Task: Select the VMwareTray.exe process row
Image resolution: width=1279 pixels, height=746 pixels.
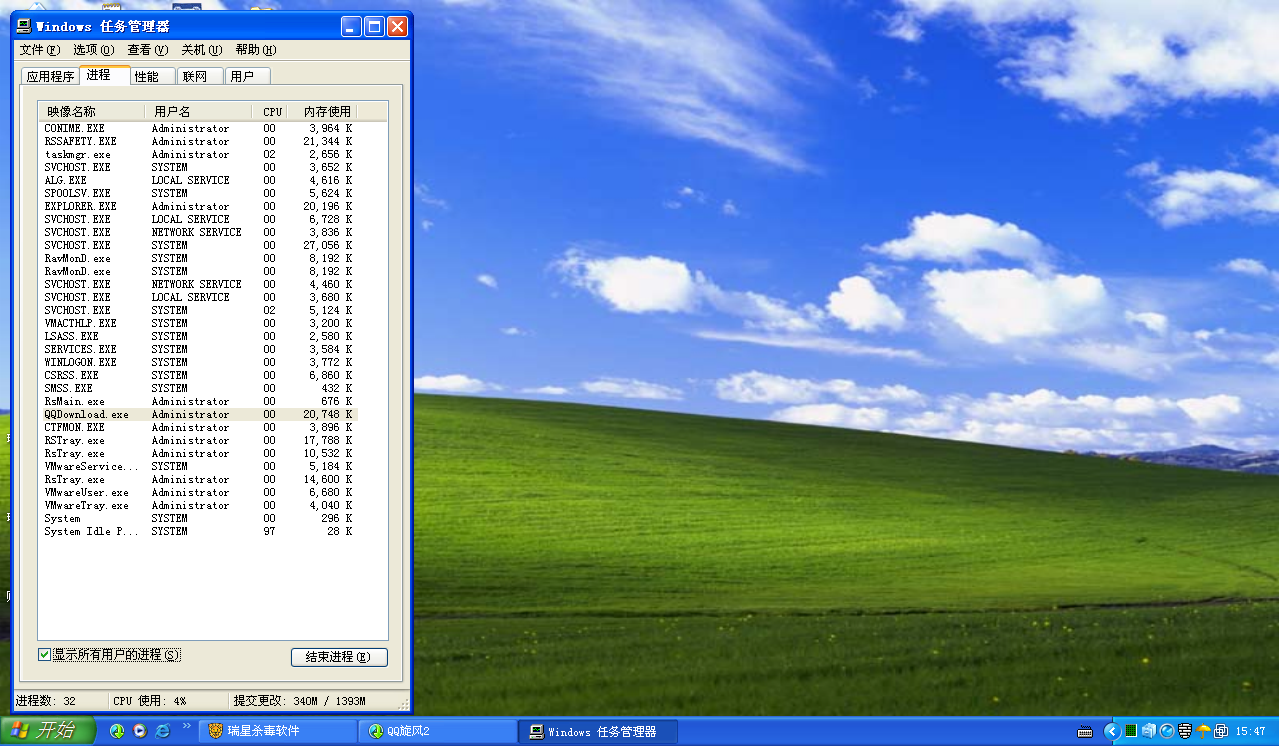Action: click(198, 505)
